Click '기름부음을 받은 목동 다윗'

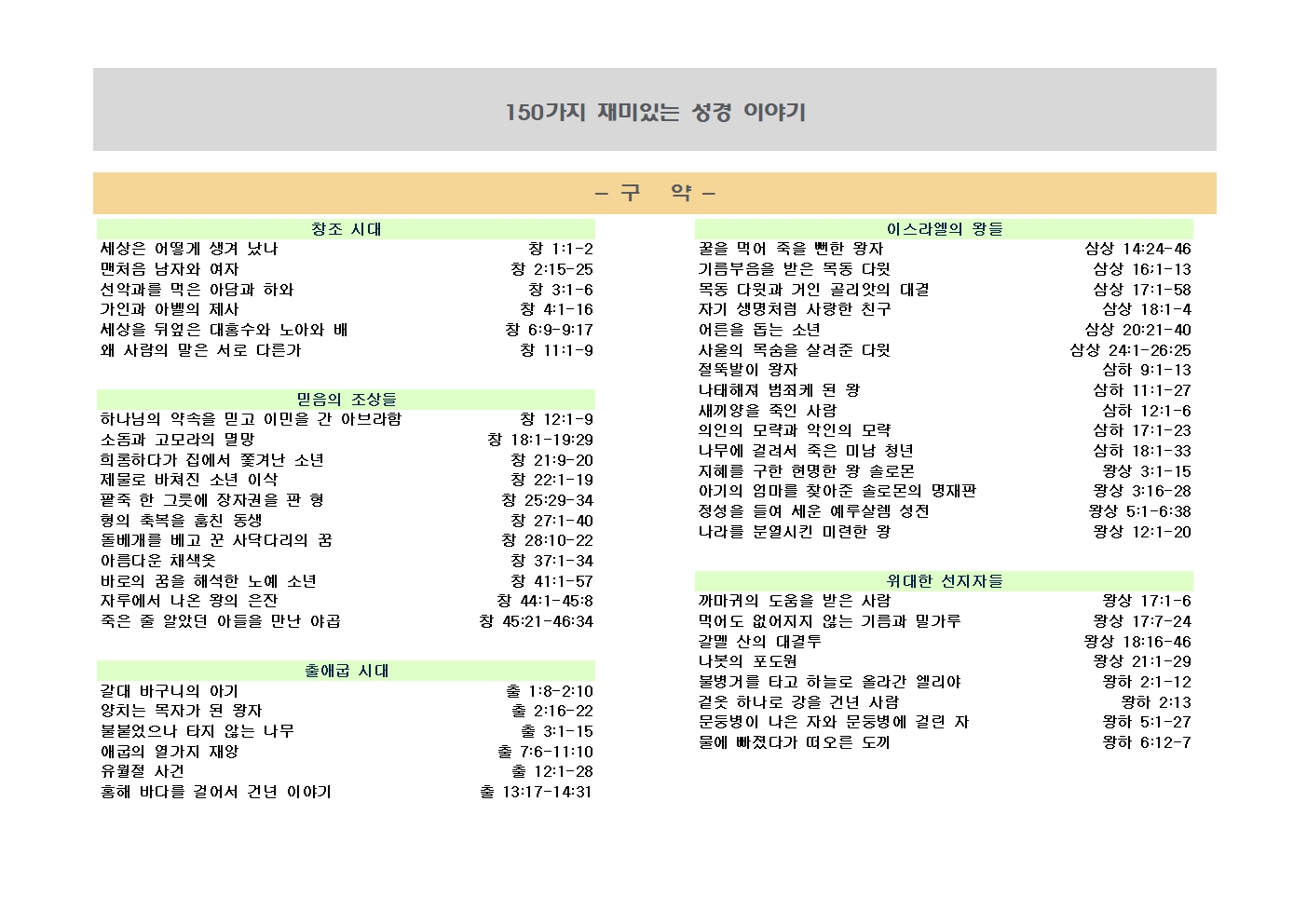click(795, 269)
